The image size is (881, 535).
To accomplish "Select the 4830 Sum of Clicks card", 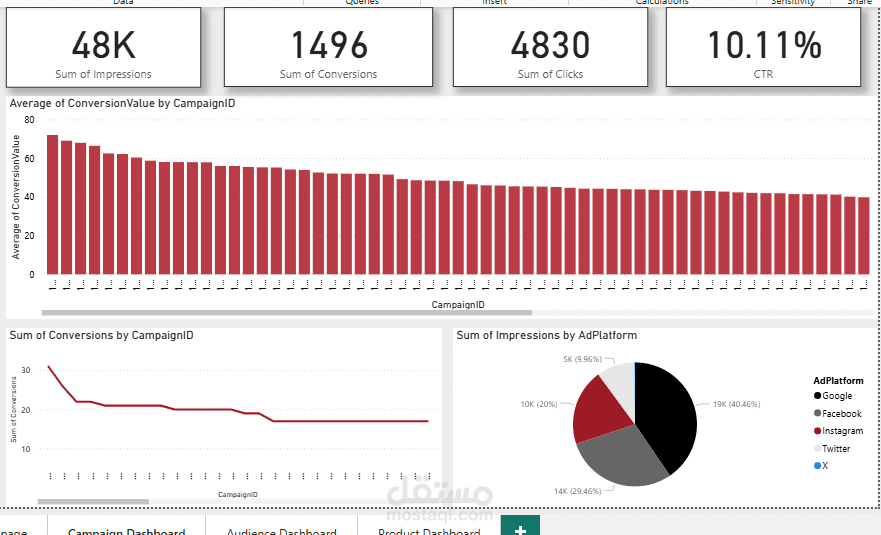I will 550,47.
